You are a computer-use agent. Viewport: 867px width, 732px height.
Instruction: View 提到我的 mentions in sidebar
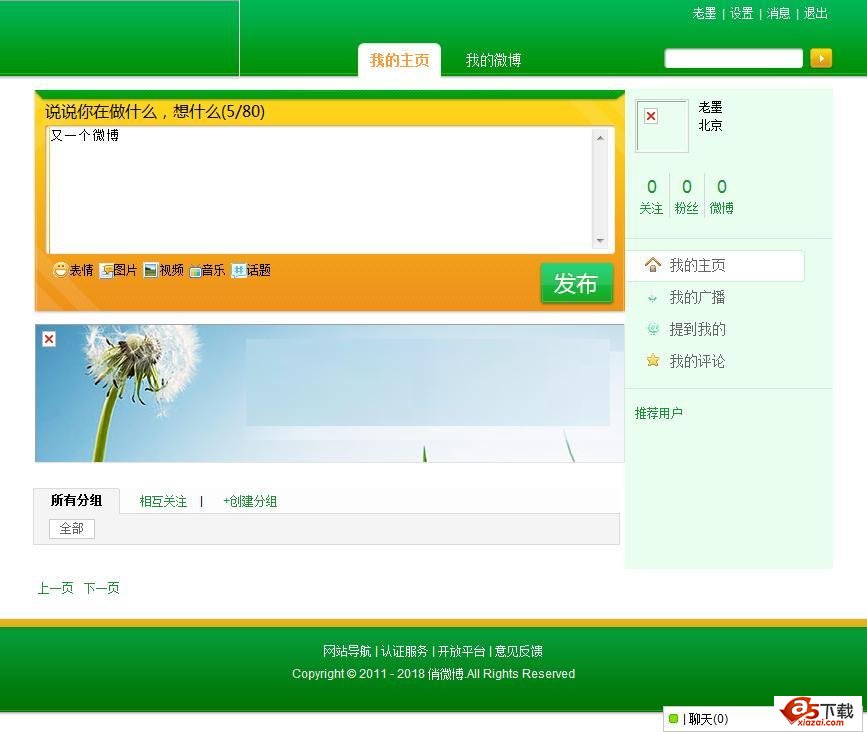697,330
